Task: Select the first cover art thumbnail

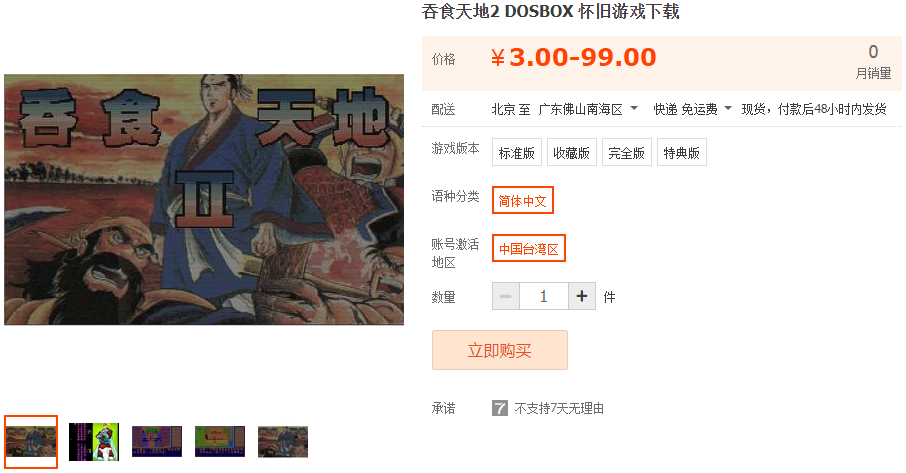Action: (31, 442)
